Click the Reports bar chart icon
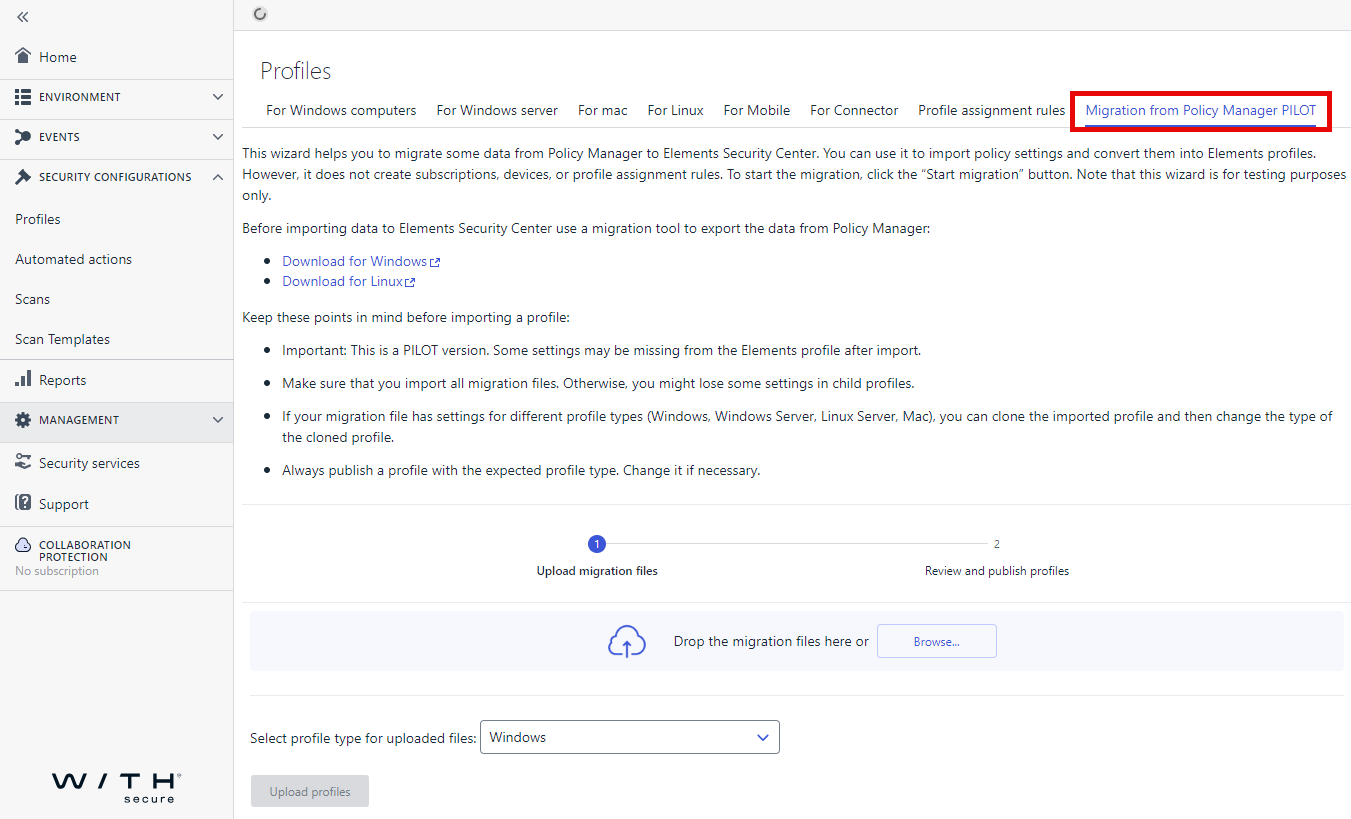The image size is (1351, 819). pyautogui.click(x=23, y=379)
